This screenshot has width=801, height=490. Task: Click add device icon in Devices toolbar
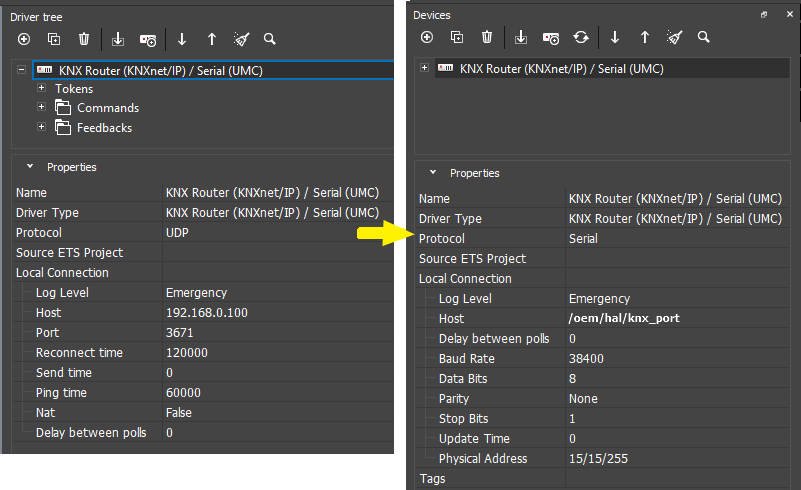(427, 37)
